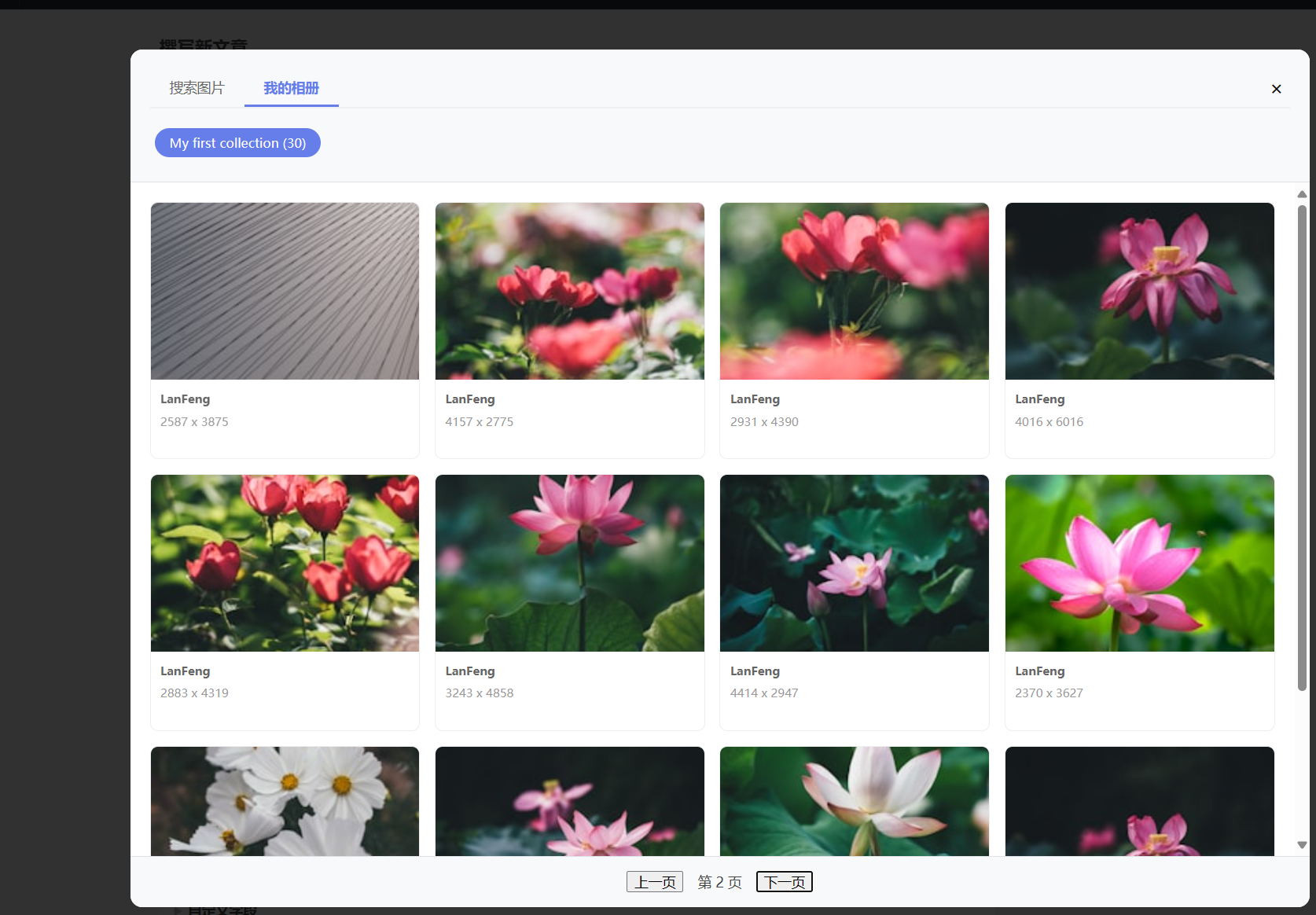
Task: Open the LanFeng link under the 2587 x 3875 image
Action: point(185,399)
